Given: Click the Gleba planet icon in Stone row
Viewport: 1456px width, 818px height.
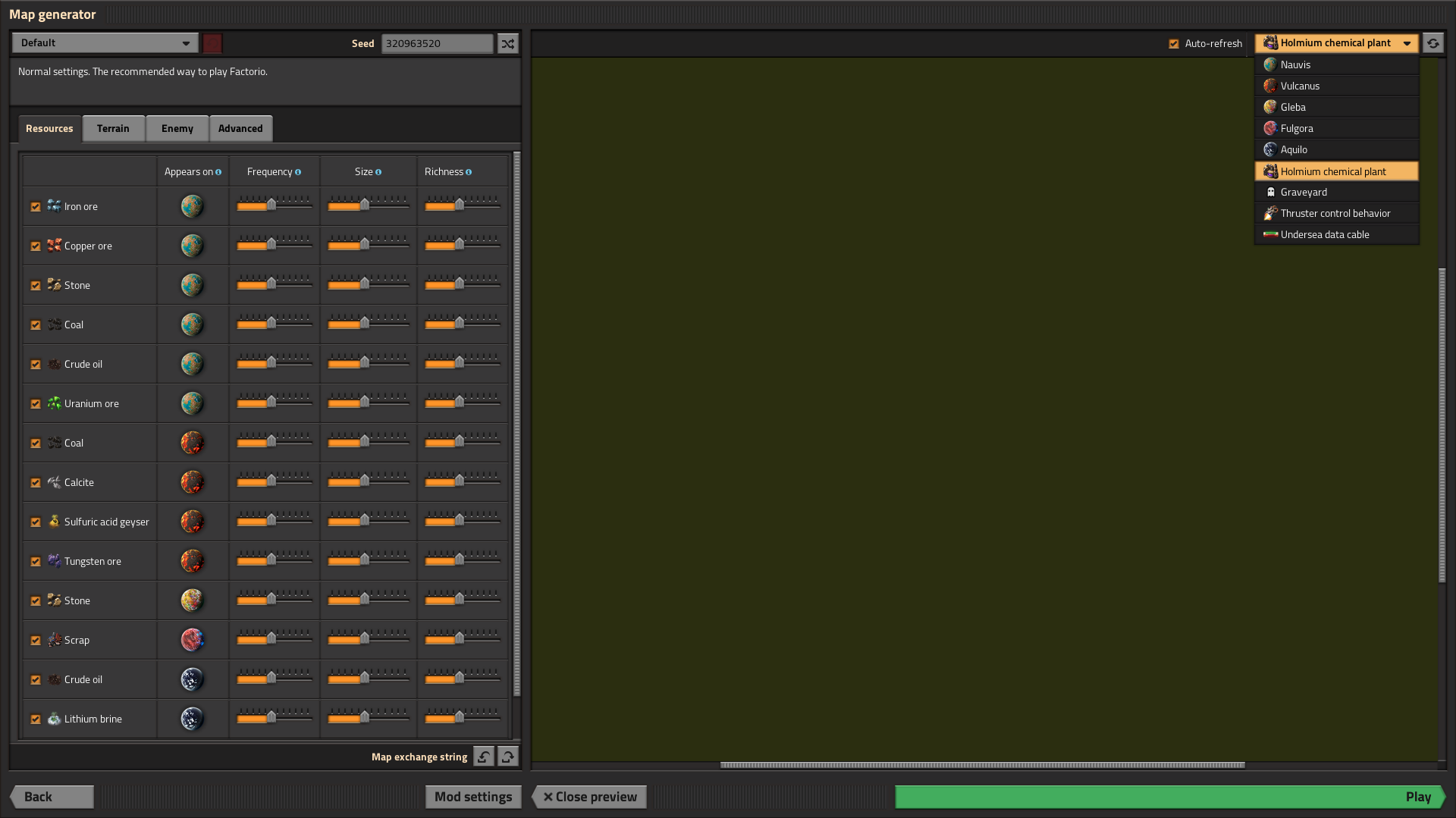Looking at the screenshot, I should pos(192,600).
